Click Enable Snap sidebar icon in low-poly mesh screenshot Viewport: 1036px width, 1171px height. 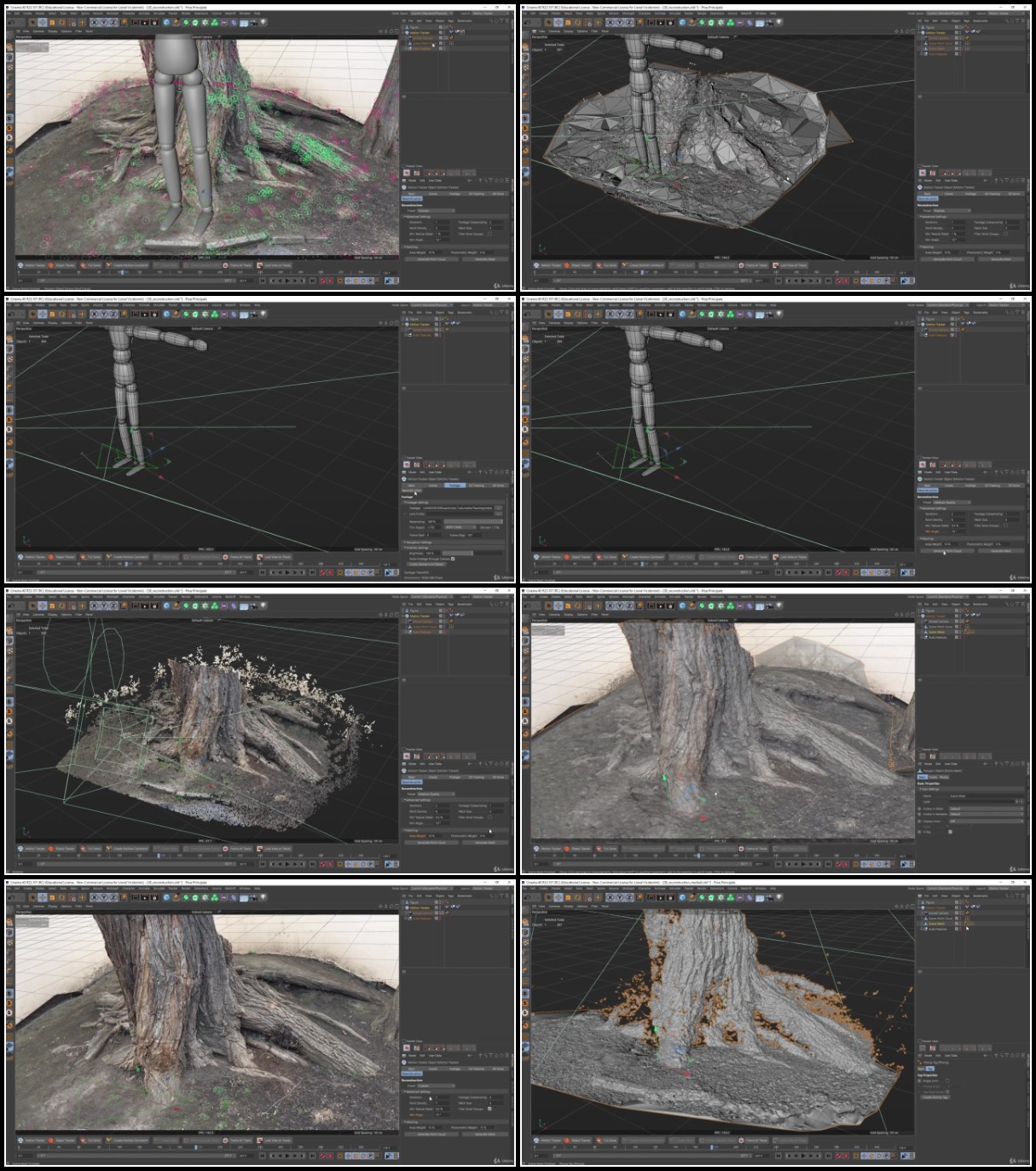coord(525,150)
